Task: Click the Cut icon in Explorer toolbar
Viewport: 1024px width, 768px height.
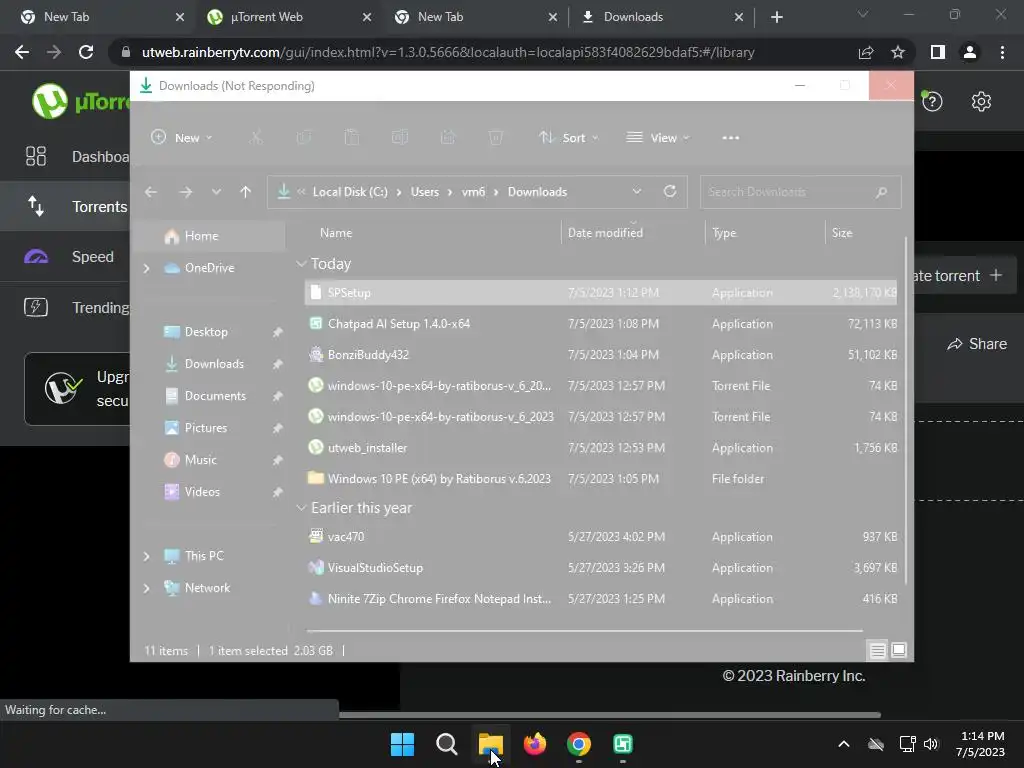Action: pos(255,138)
